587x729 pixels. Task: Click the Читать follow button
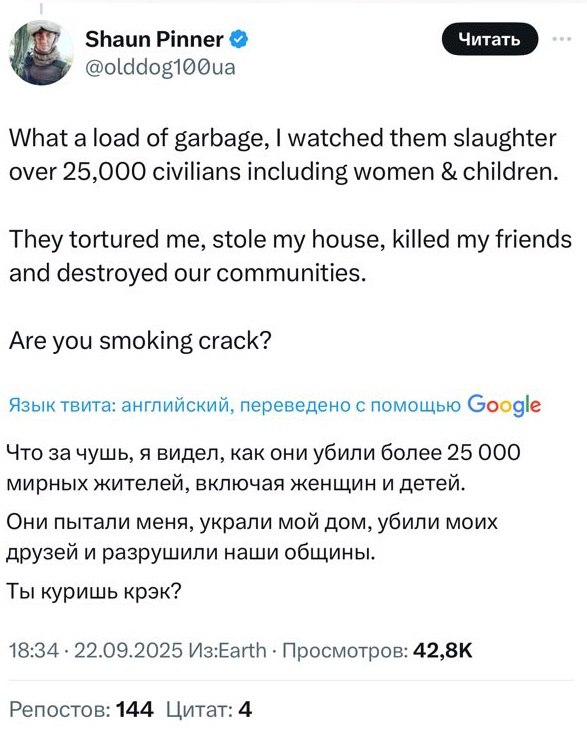tap(489, 39)
